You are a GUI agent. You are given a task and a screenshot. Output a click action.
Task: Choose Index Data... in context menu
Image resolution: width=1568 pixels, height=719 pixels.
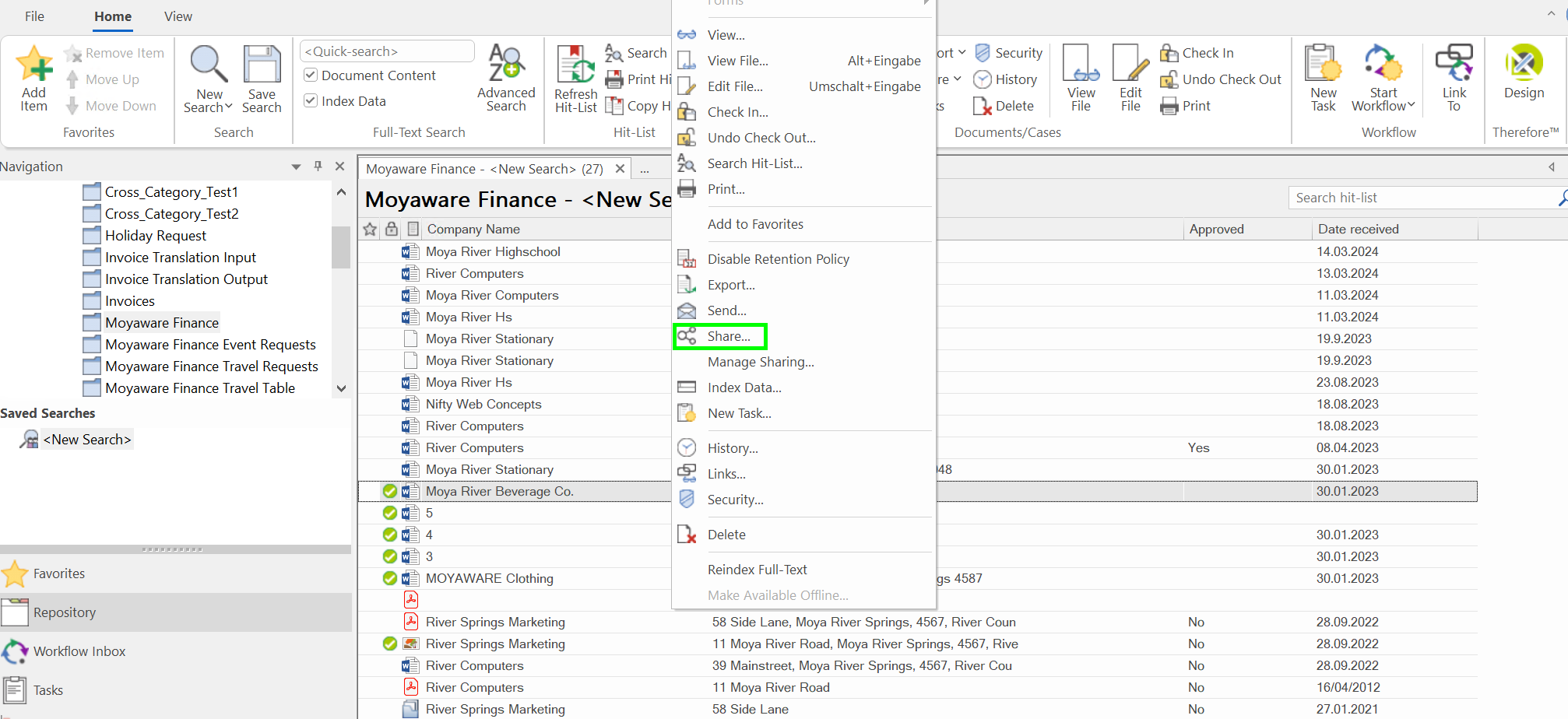coord(744,388)
